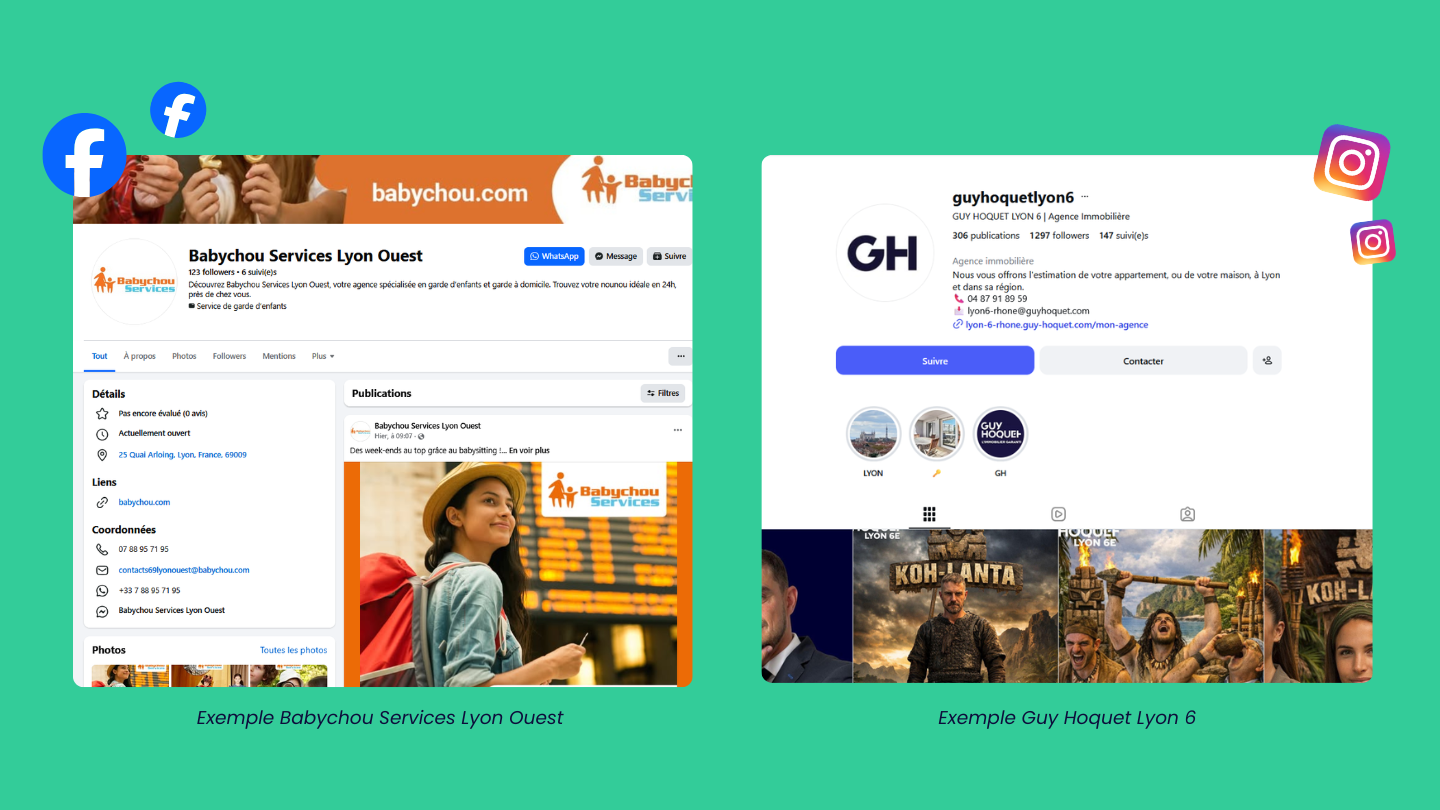Open the contacts69lyonouest@babychou.com email link
Image resolution: width=1440 pixels, height=810 pixels.
coord(184,570)
